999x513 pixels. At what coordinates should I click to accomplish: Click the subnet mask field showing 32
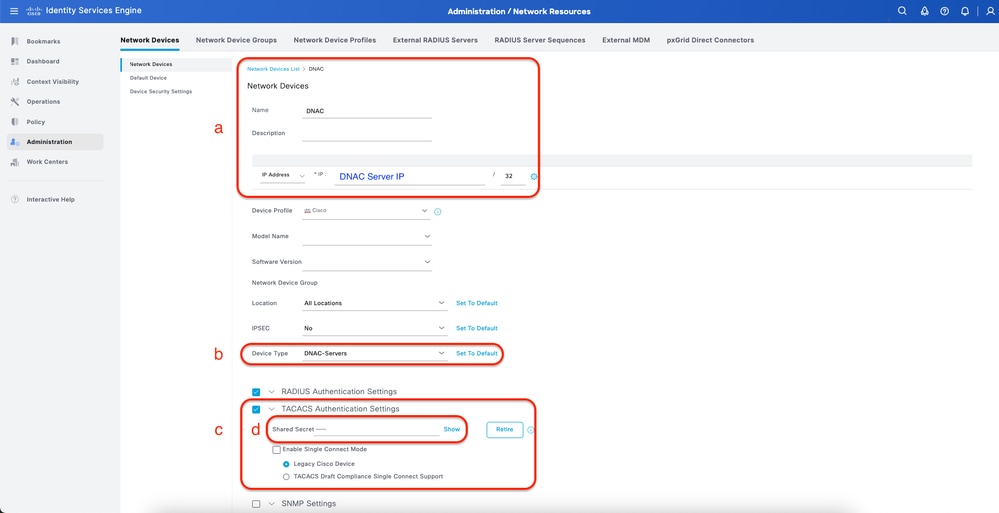[513, 177]
